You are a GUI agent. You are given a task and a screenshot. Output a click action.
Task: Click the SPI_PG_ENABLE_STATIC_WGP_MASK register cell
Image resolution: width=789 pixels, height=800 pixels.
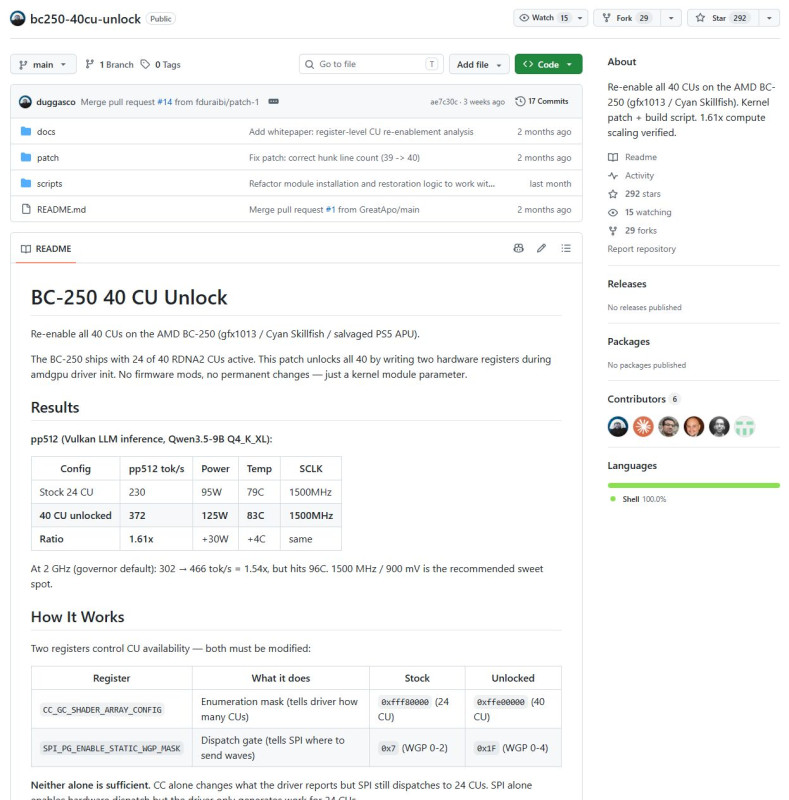[x=112, y=747]
